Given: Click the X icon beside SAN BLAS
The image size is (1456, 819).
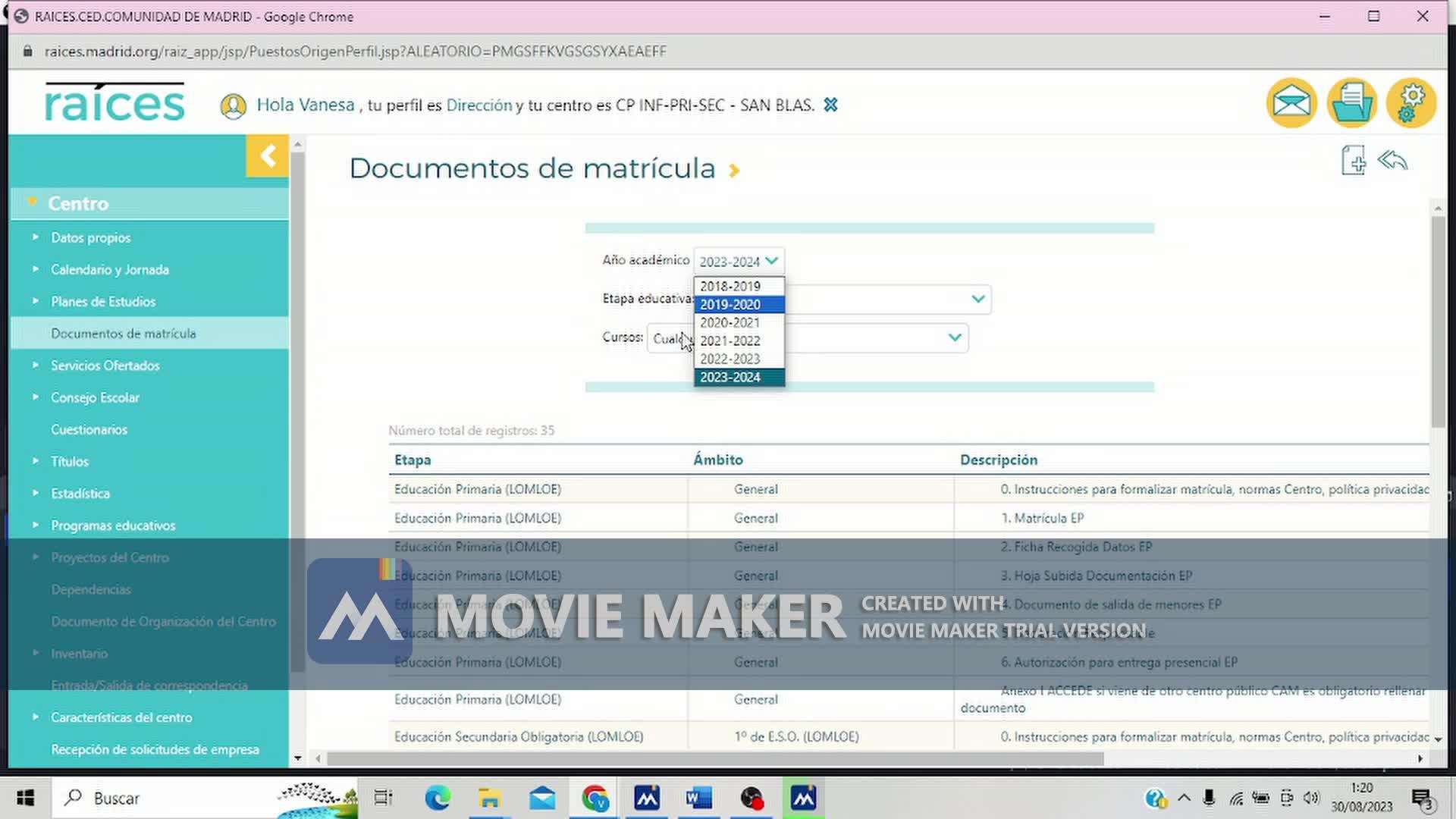Looking at the screenshot, I should [831, 105].
